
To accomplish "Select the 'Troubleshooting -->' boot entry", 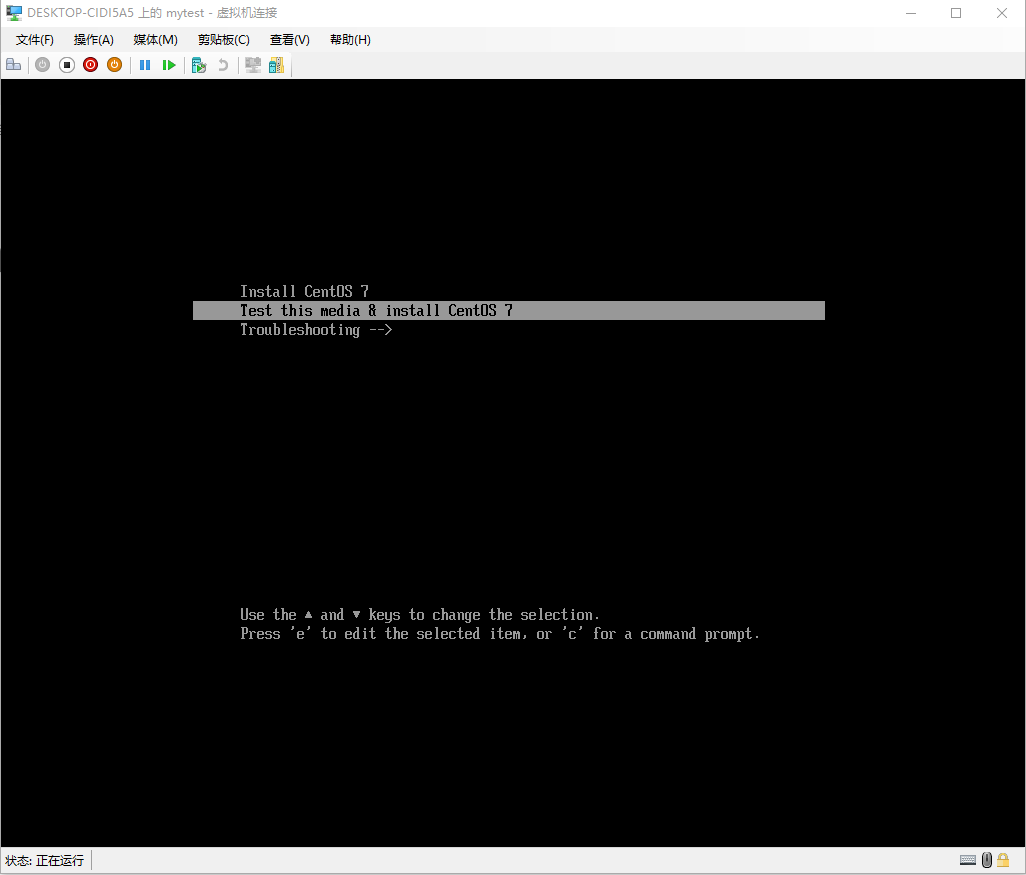I will (x=316, y=330).
